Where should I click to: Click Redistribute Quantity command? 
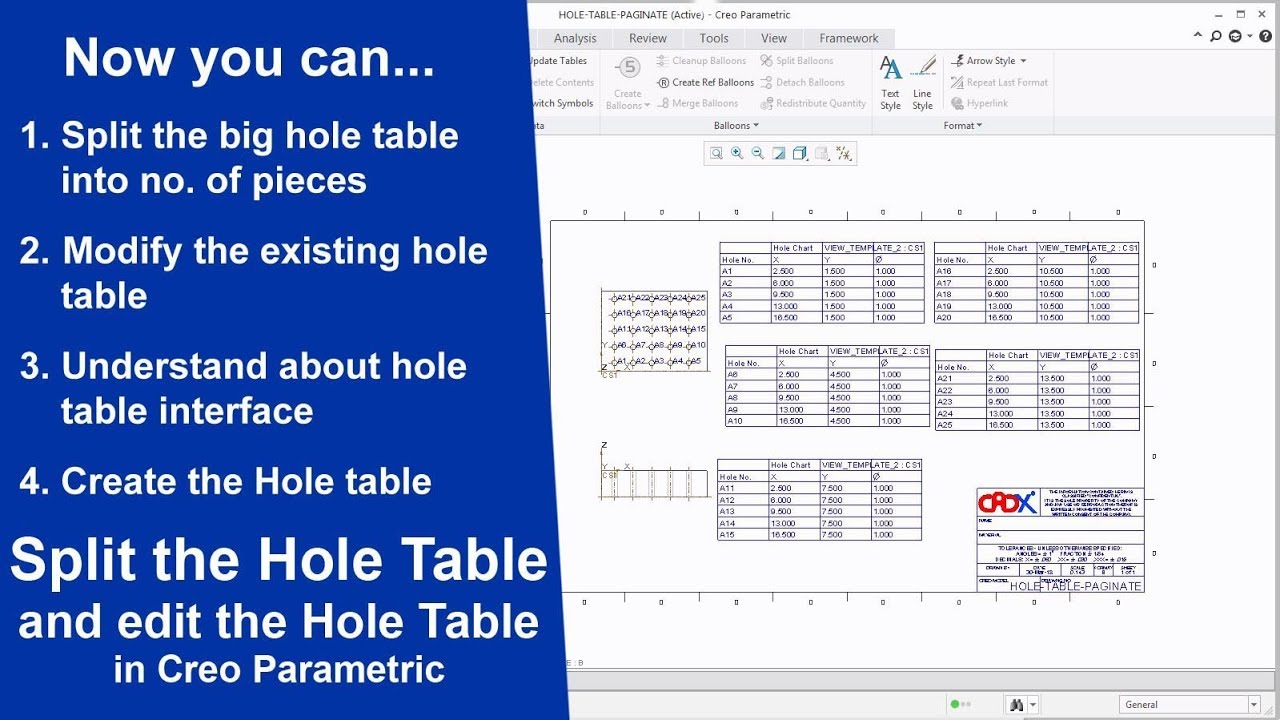pos(813,104)
